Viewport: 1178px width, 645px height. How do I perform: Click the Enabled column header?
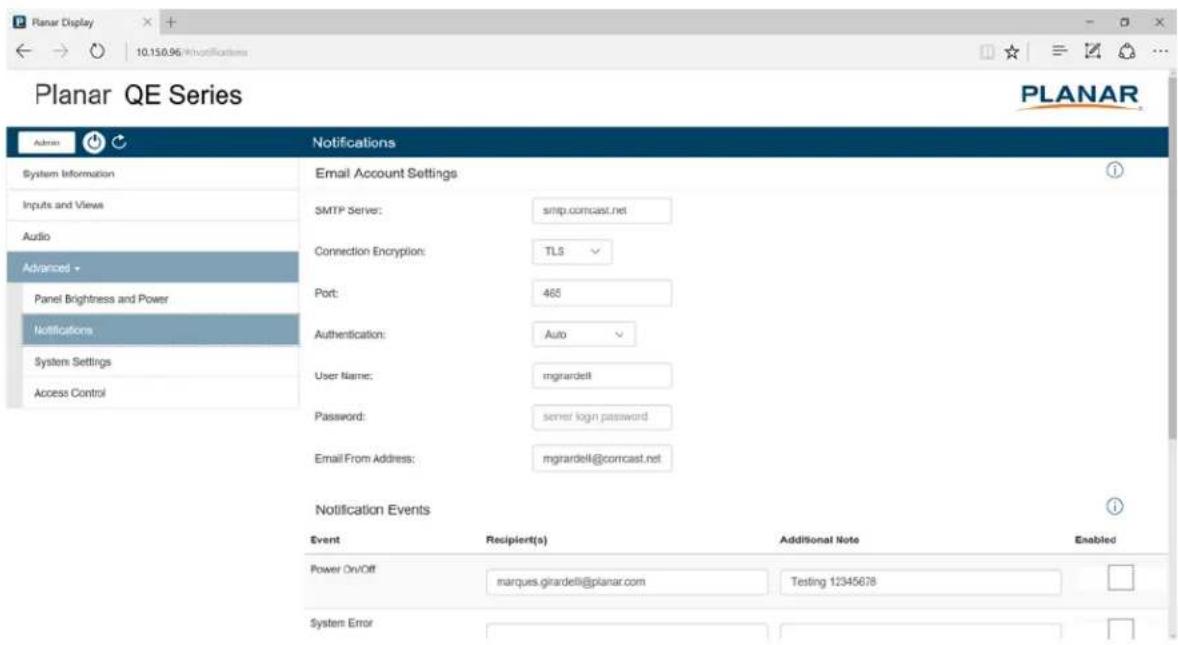click(x=1095, y=540)
